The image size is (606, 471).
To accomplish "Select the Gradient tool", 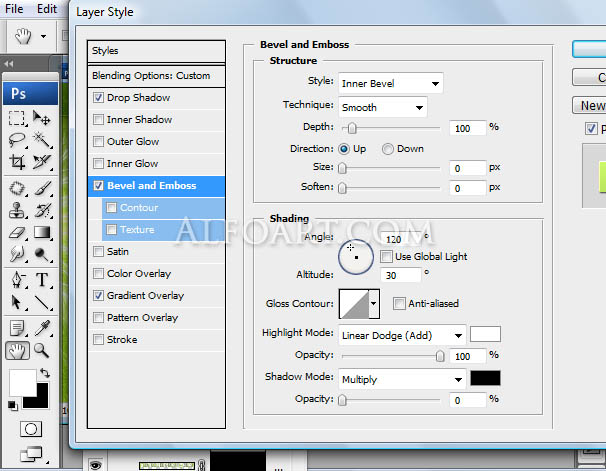I will [42, 233].
